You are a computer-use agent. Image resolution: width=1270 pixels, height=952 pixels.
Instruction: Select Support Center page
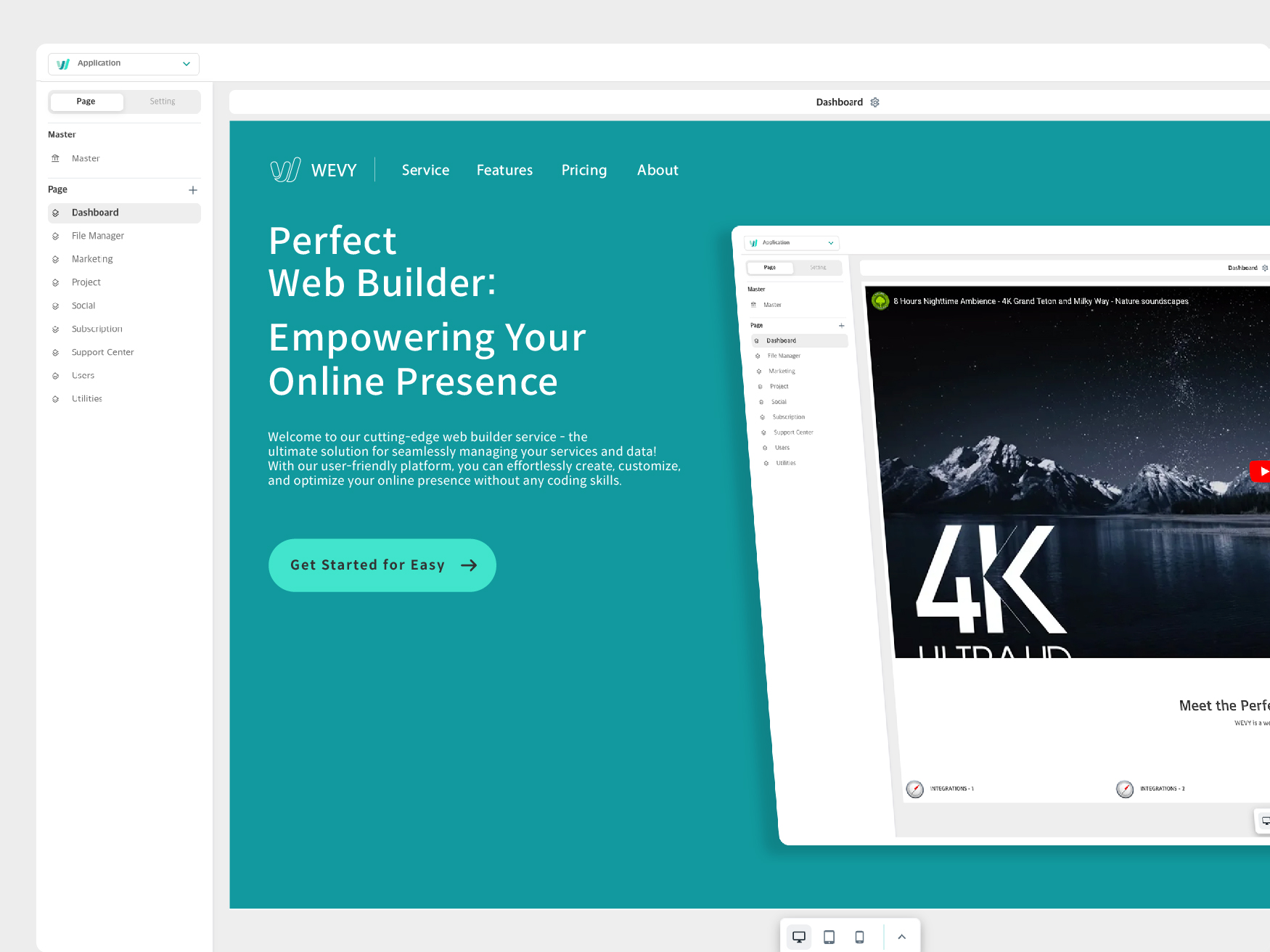[102, 352]
